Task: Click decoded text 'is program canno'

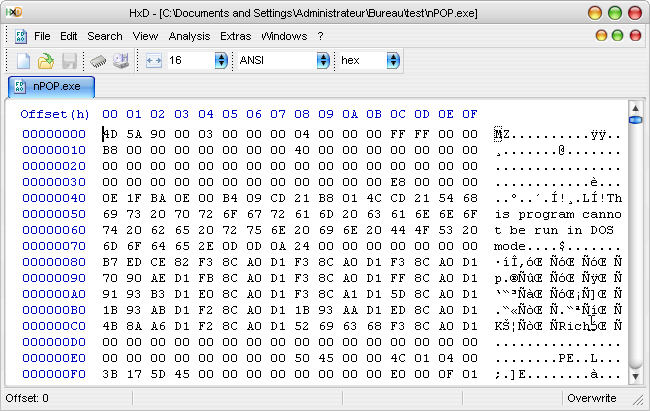Action: (x=558, y=214)
